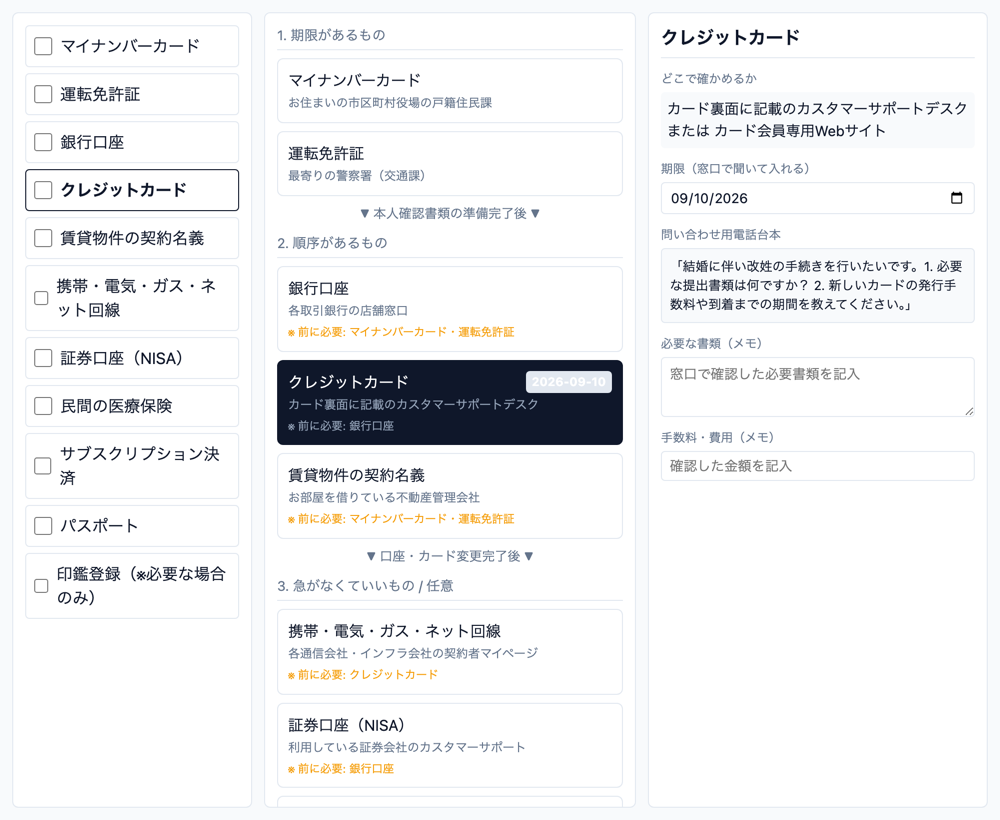Check the マイナンバーカード checkbox
Viewport: 1000px width, 820px height.
tap(43, 46)
